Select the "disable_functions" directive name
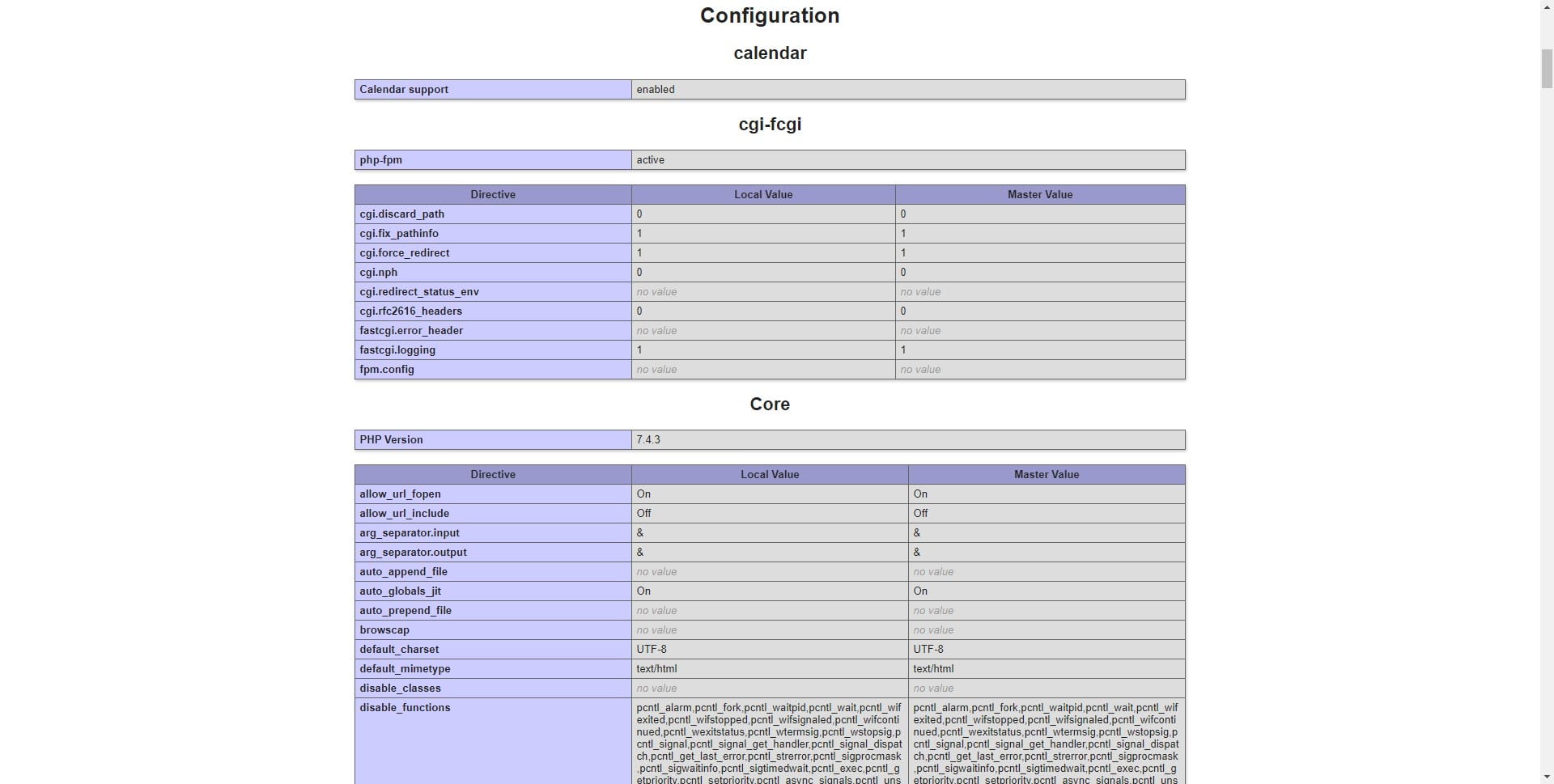 pos(405,708)
